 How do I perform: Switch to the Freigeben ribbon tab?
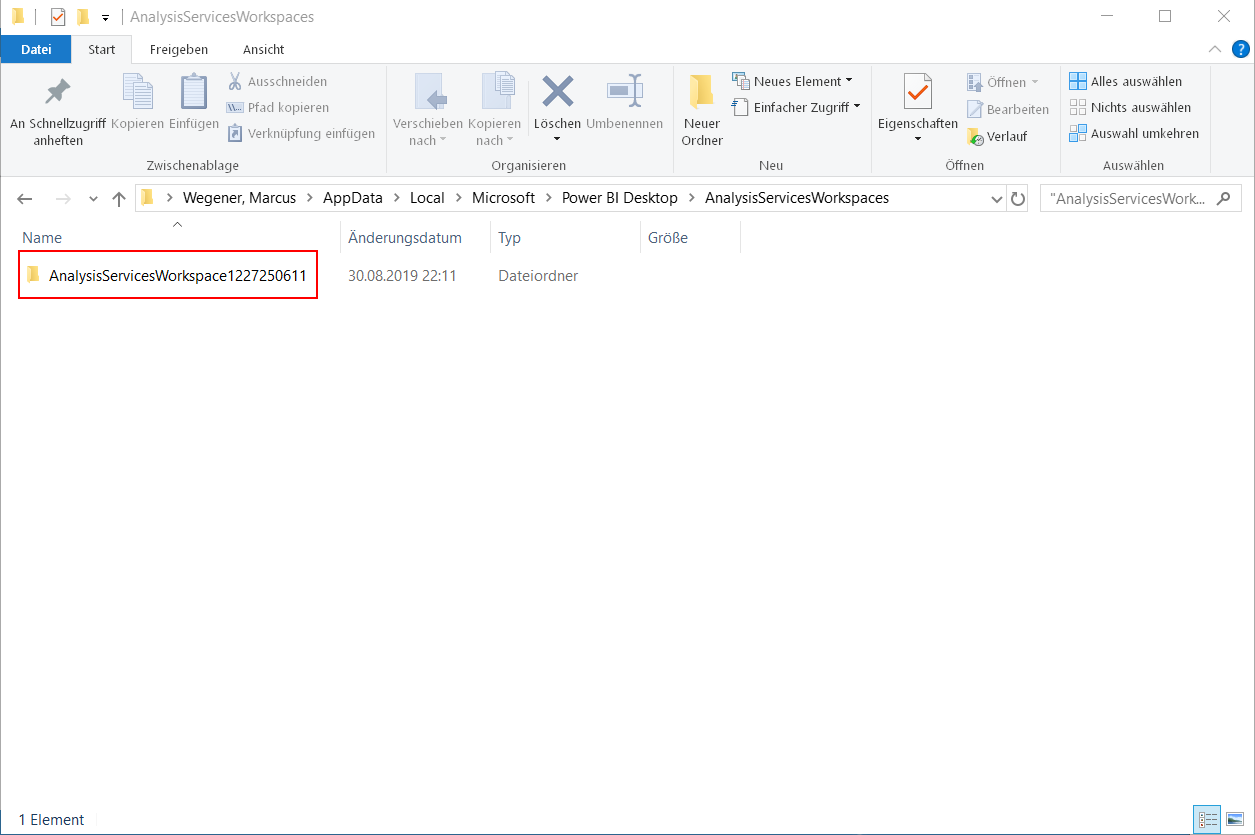179,49
